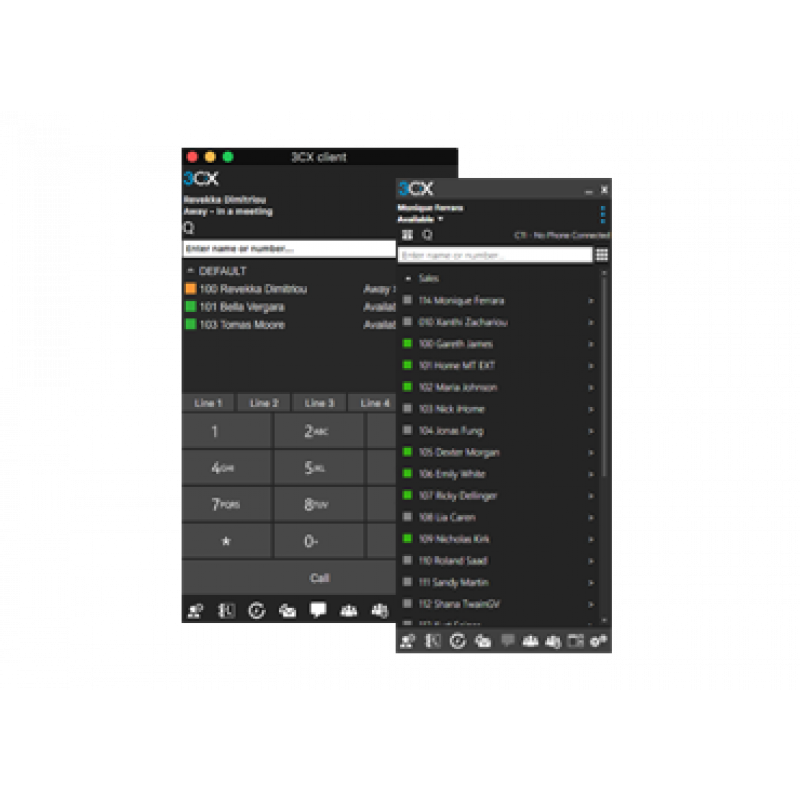The width and height of the screenshot is (800, 800).
Task: Open call history in the Mac 3CX client
Action: [257, 610]
